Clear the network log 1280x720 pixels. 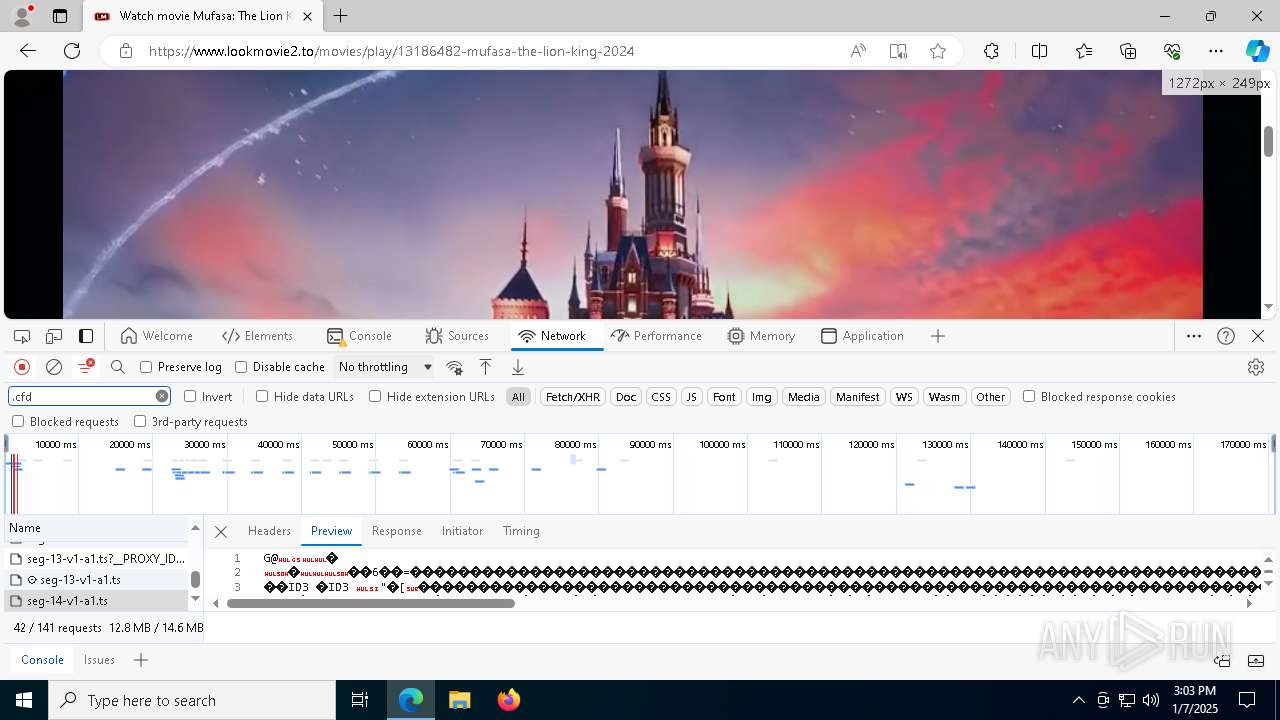tap(54, 367)
